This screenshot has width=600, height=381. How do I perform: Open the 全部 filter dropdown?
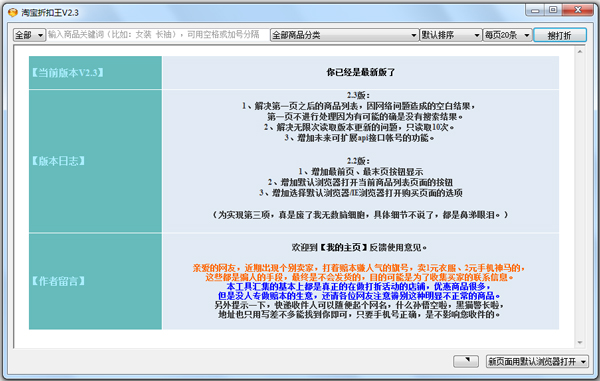pyautogui.click(x=29, y=35)
